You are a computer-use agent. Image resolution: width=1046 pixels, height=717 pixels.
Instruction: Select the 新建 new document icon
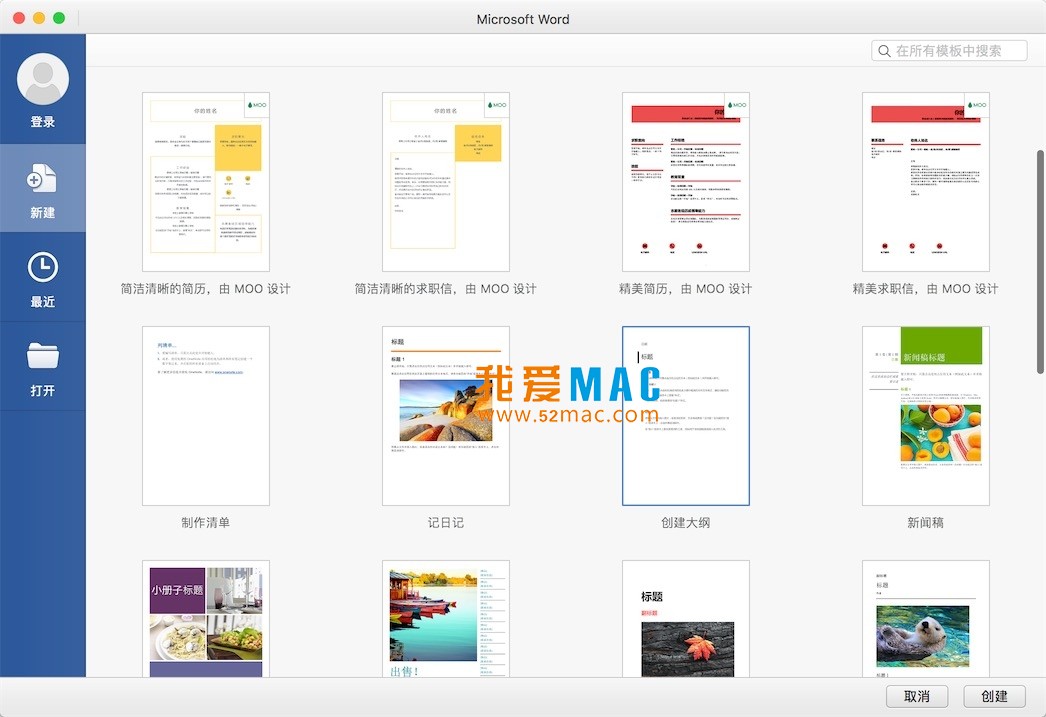pos(42,178)
